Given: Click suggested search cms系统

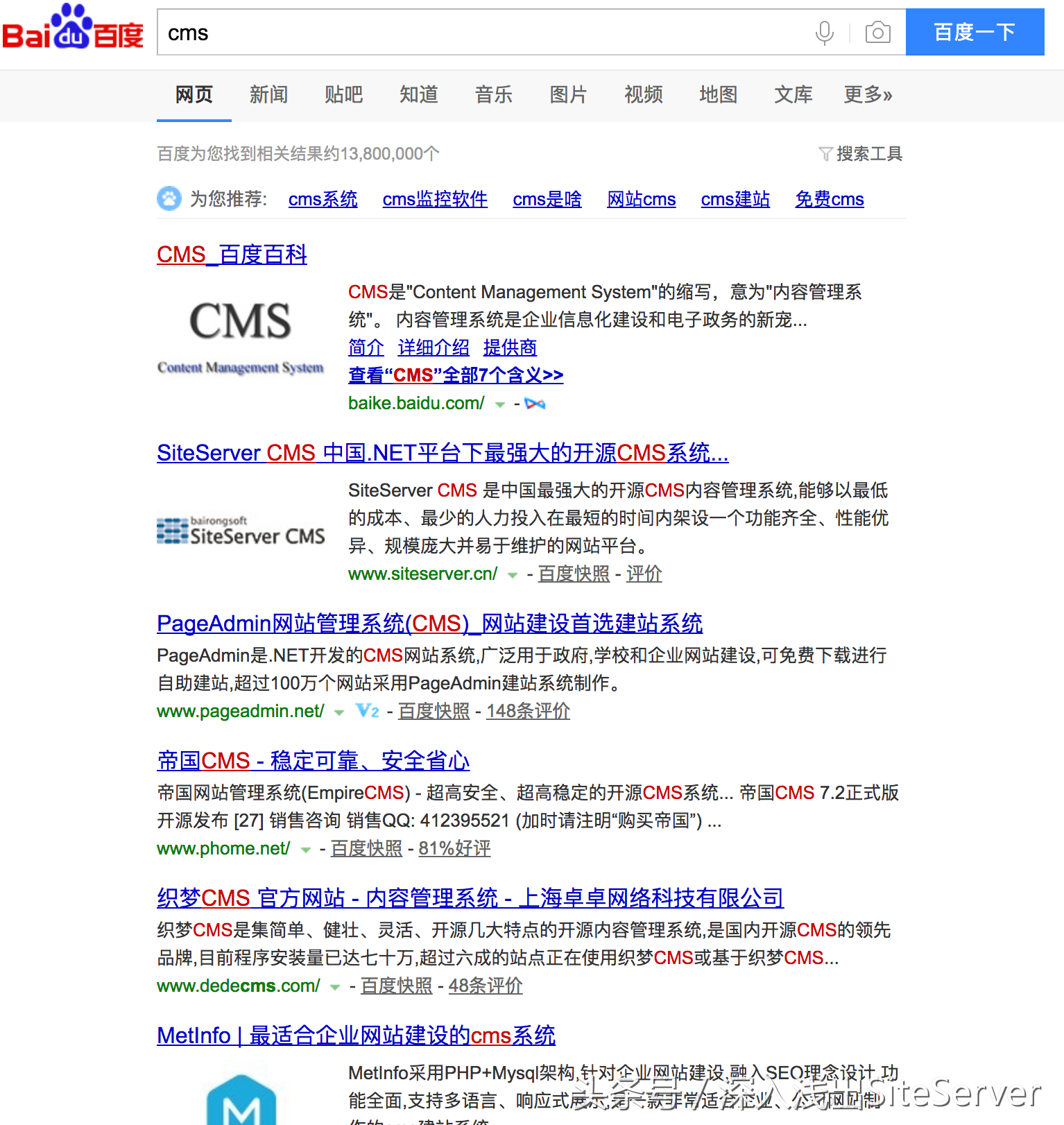Looking at the screenshot, I should pos(323,199).
